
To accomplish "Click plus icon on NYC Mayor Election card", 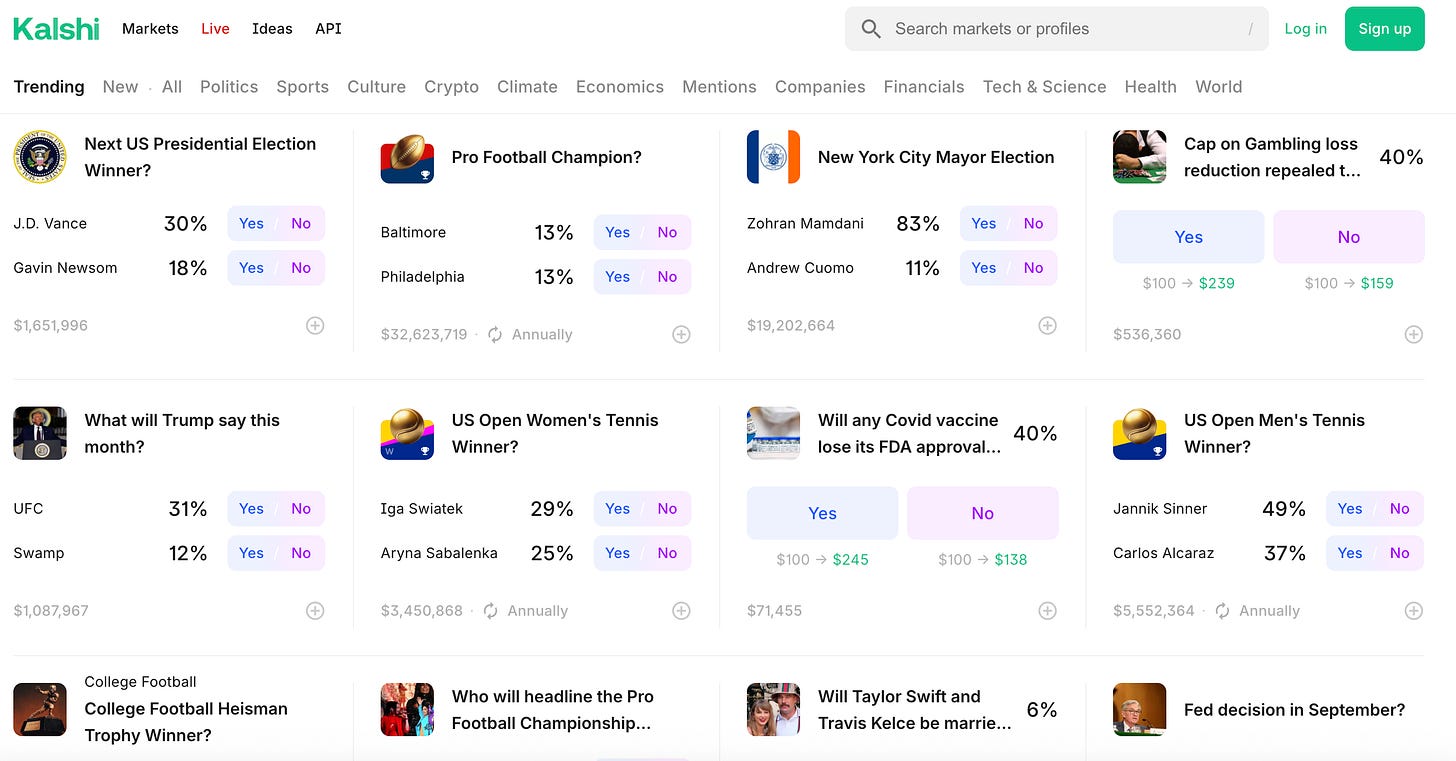I will coord(1047,326).
